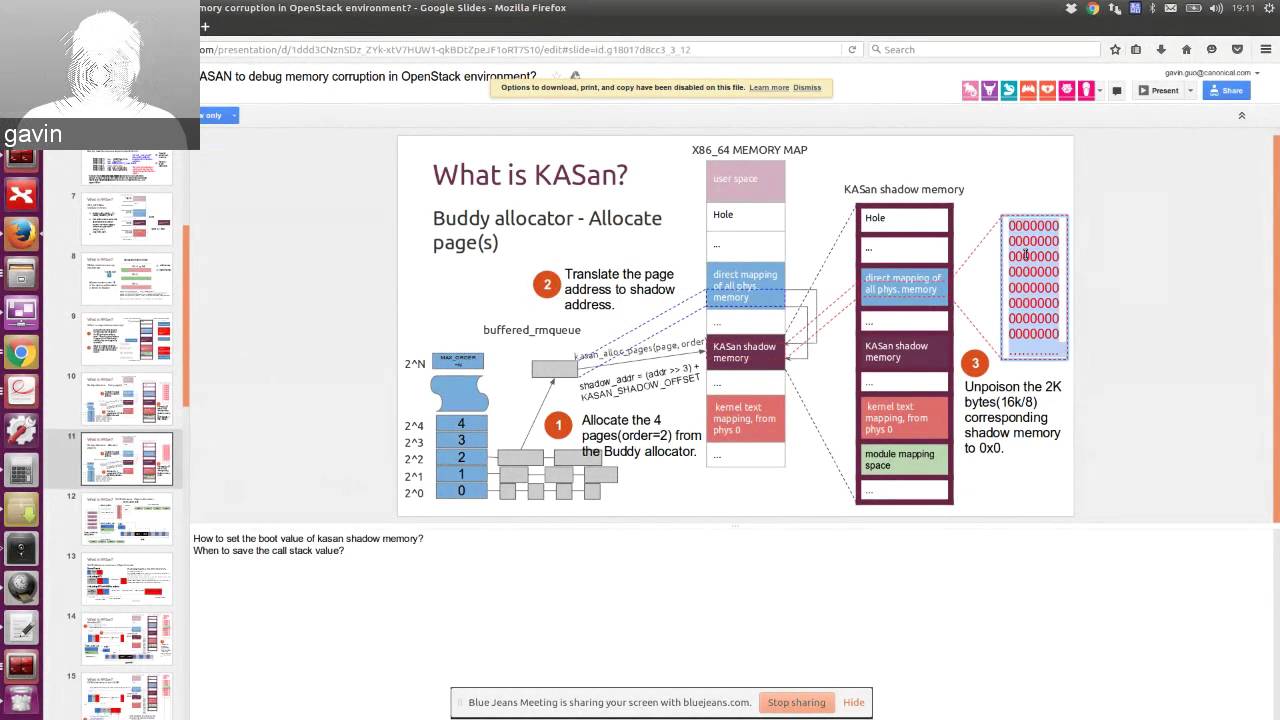Click the blue Share button
The height and width of the screenshot is (720, 1280).
[x=1226, y=90]
